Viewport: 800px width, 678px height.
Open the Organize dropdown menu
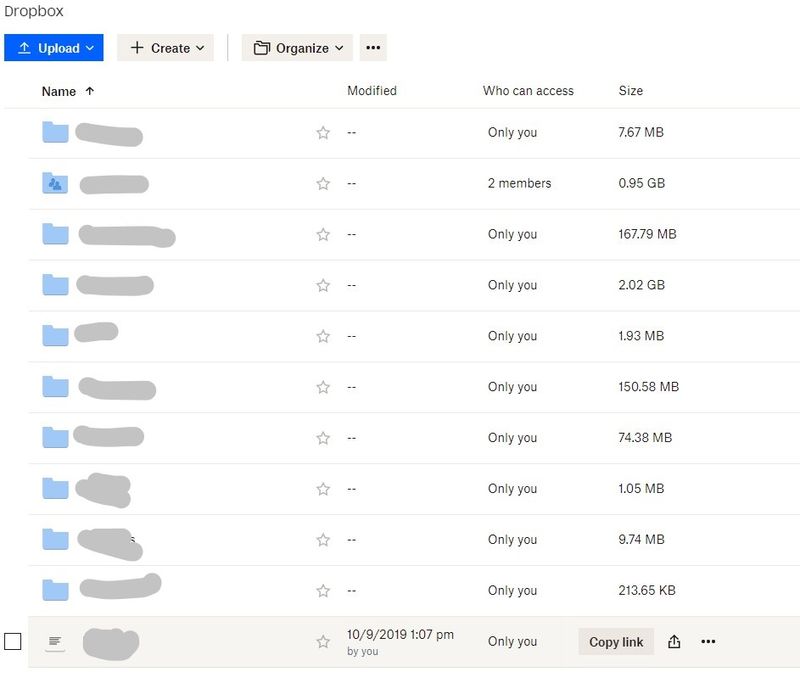coord(298,48)
